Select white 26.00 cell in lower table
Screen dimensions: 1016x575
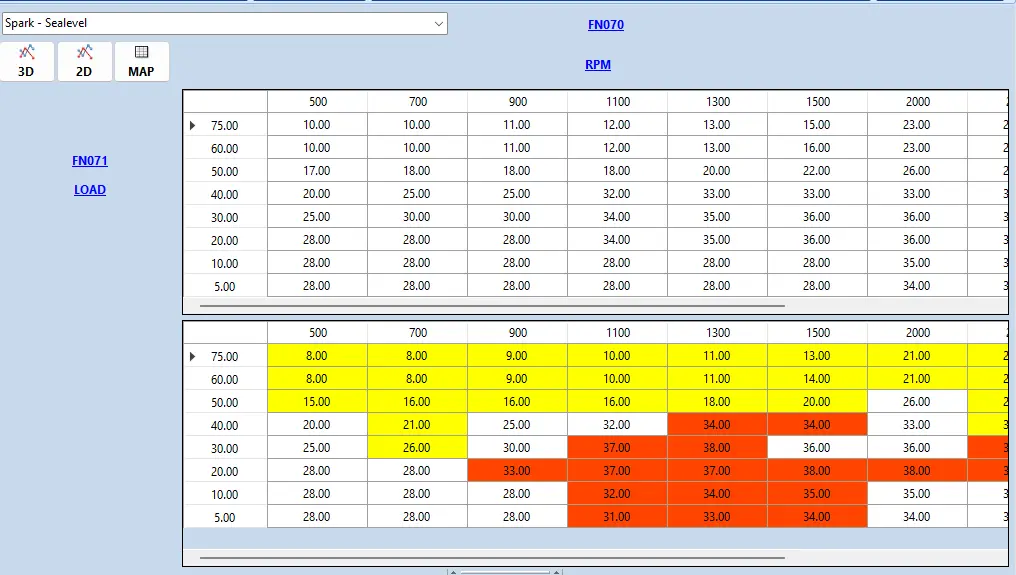tap(918, 402)
